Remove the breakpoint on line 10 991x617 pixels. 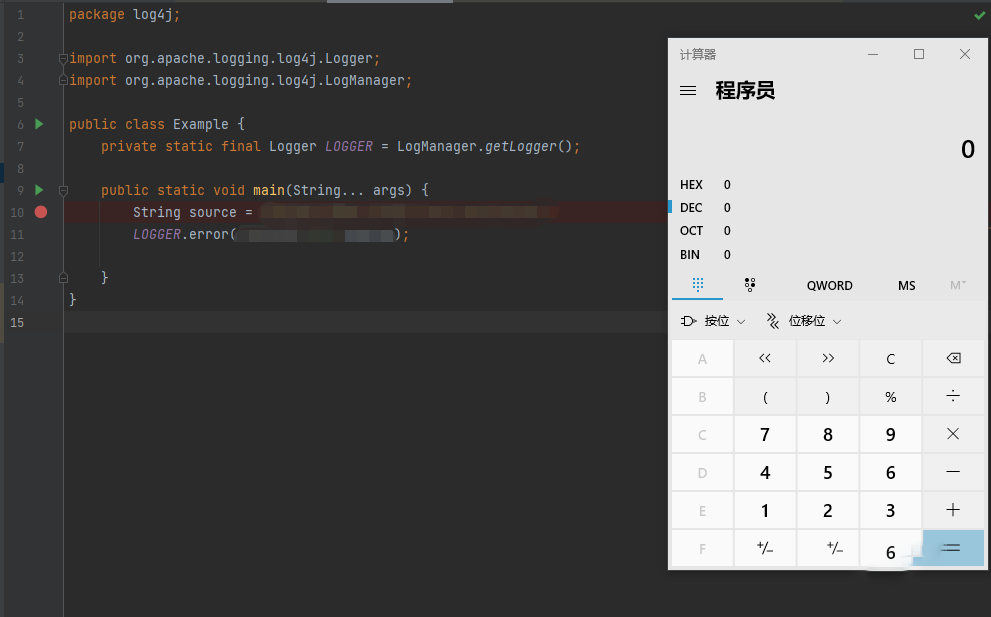[41, 212]
